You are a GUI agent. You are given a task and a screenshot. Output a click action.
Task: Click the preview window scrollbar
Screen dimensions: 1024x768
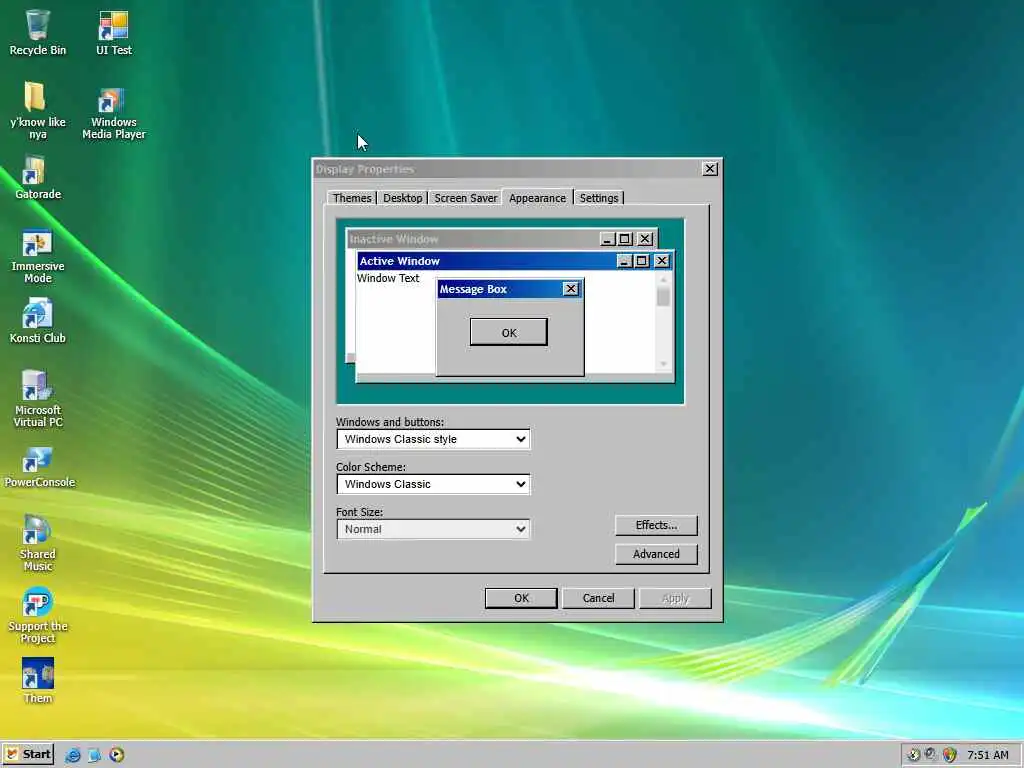point(663,320)
